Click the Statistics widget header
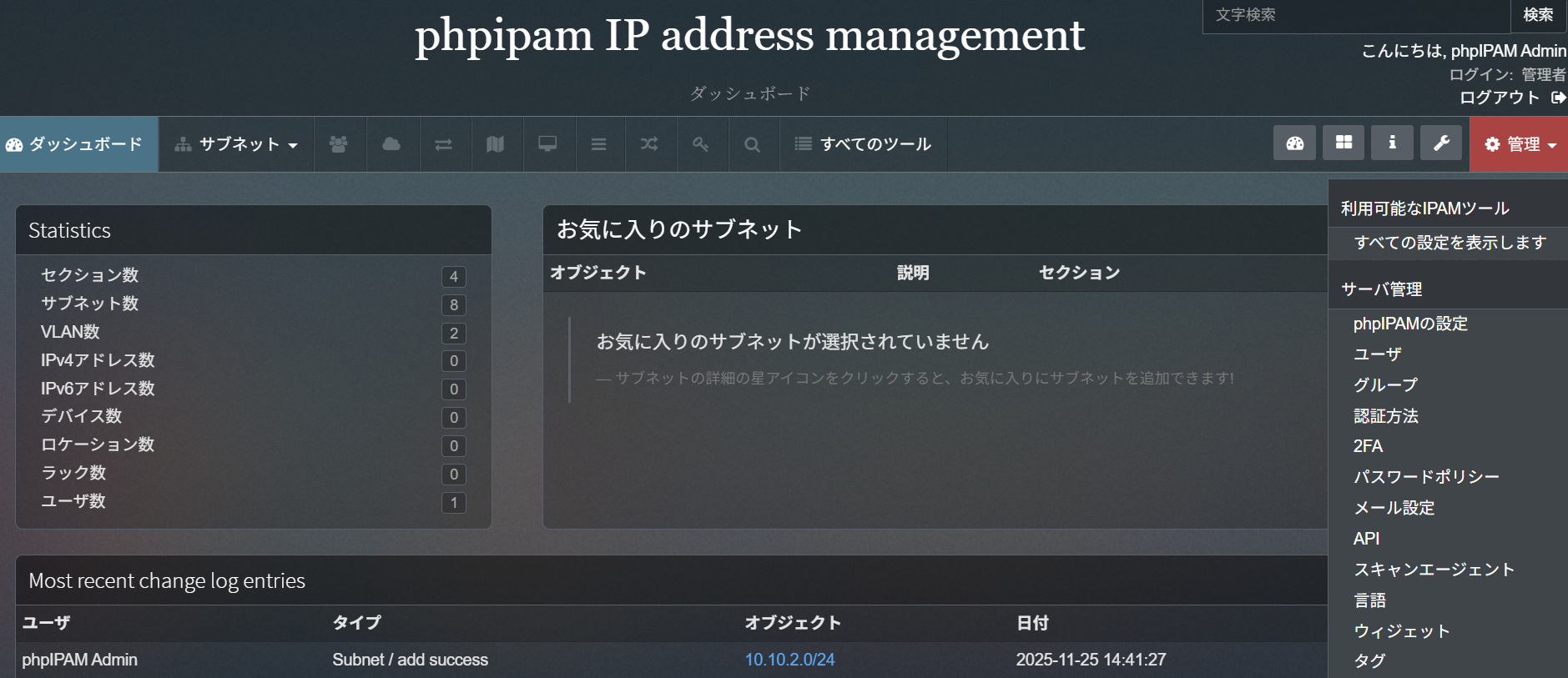 [254, 230]
